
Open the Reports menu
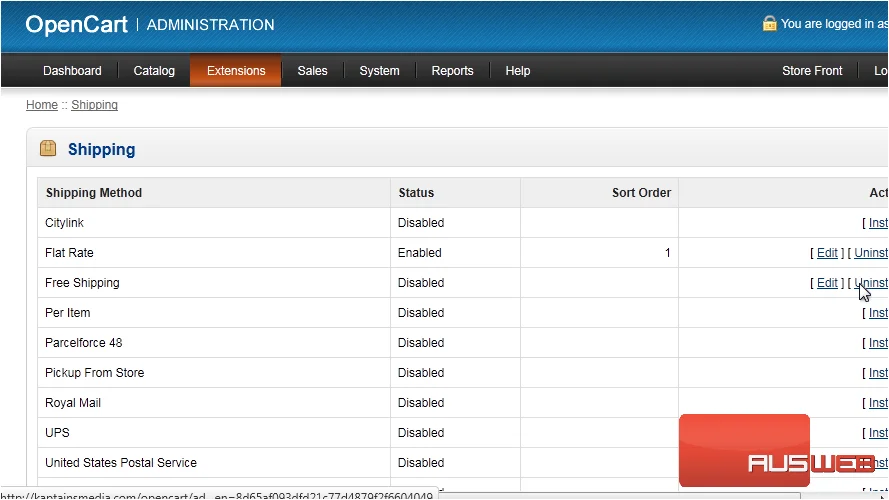pos(452,71)
